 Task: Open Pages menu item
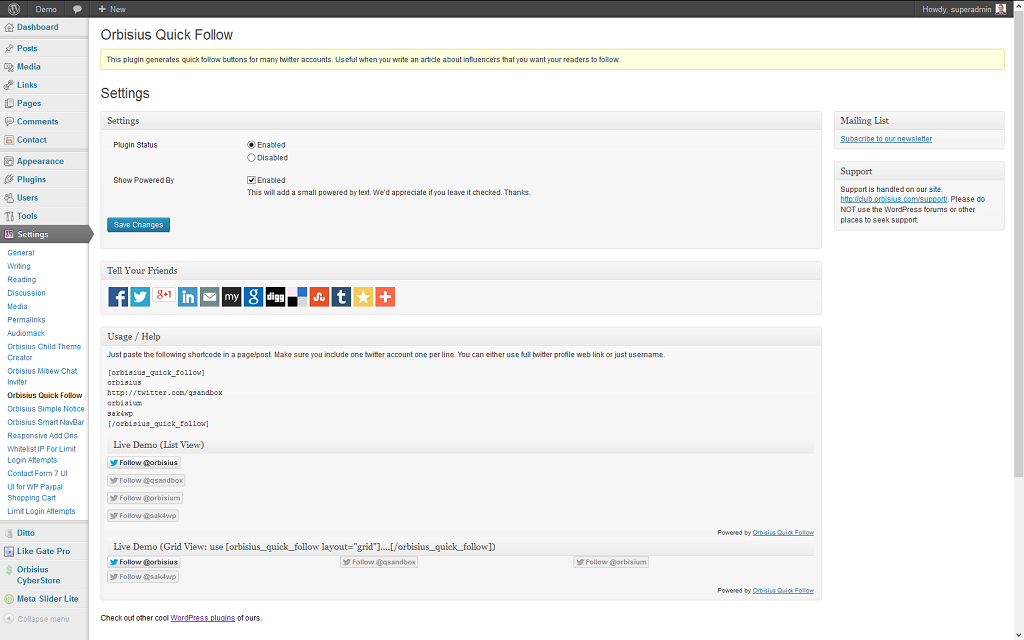(29, 103)
